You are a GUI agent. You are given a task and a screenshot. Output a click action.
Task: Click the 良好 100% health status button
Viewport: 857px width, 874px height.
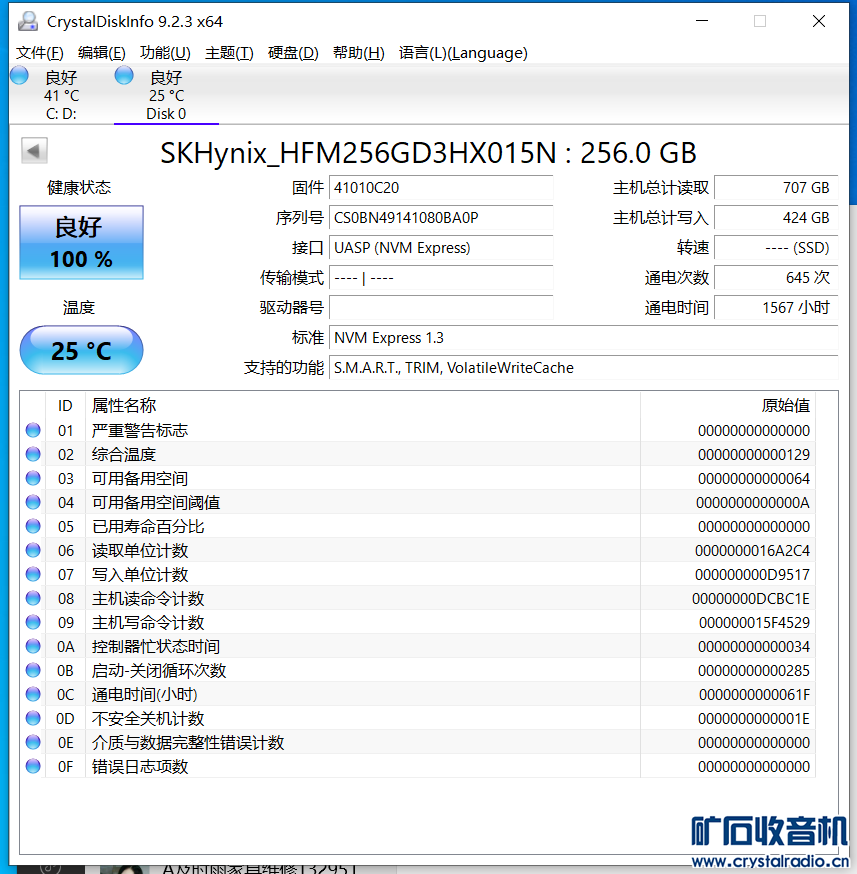(81, 243)
